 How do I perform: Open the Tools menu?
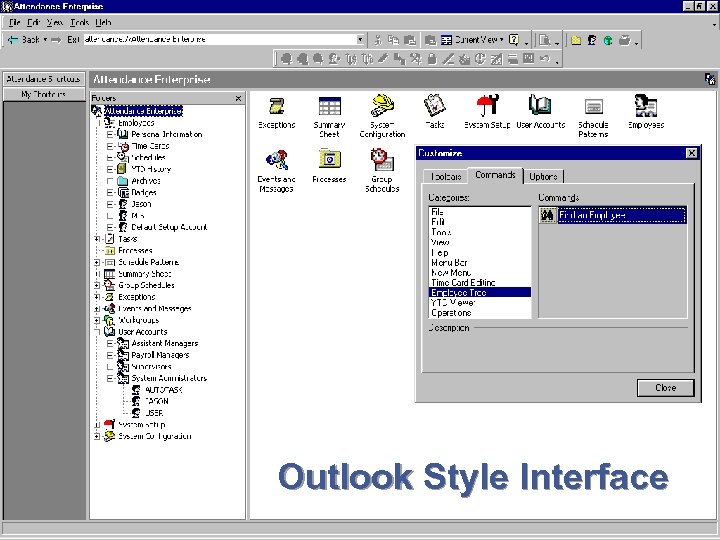tap(79, 22)
